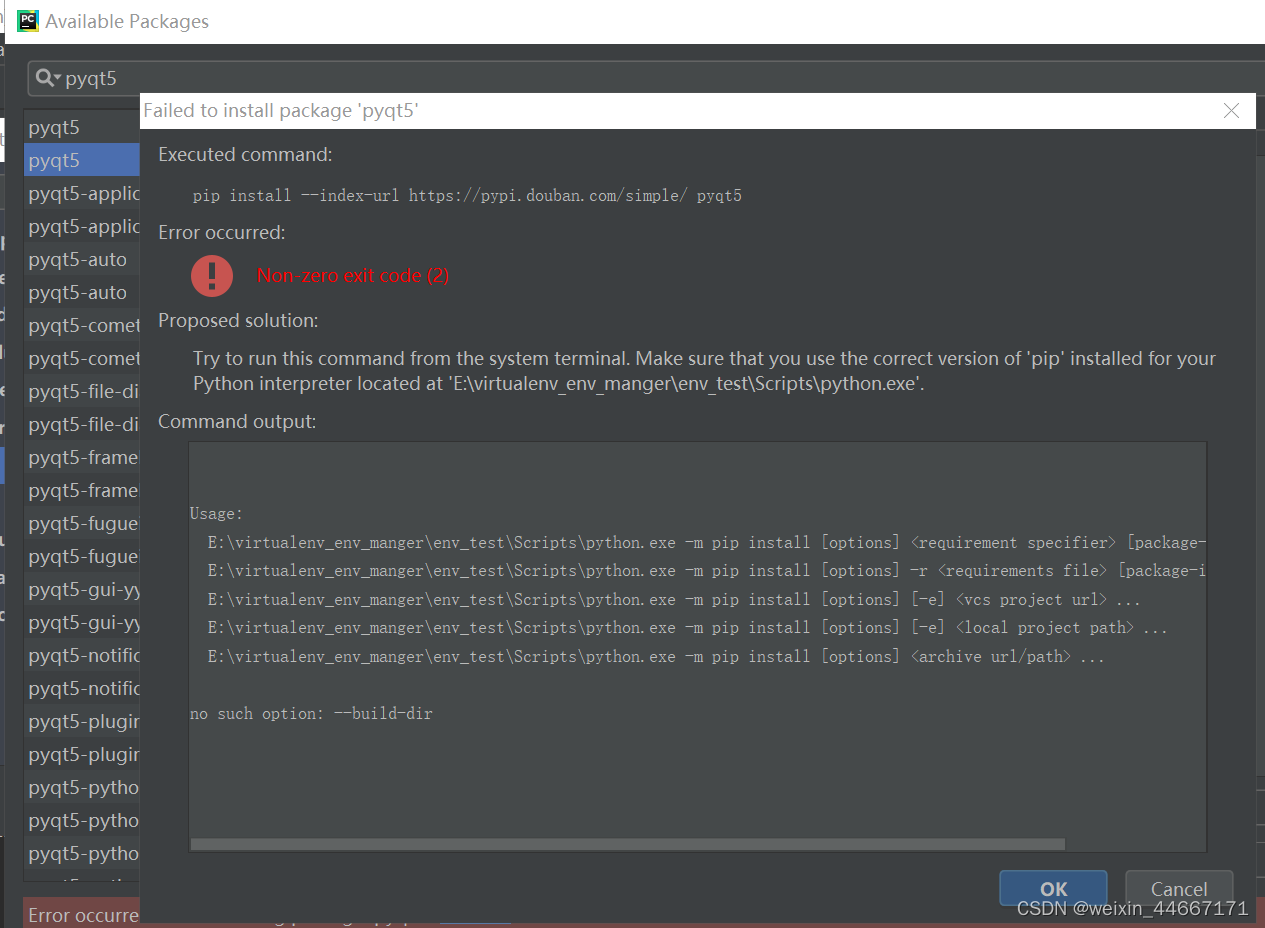Open the search filter dropdown next to magnifier
This screenshot has height=928, width=1265.
pos(58,75)
